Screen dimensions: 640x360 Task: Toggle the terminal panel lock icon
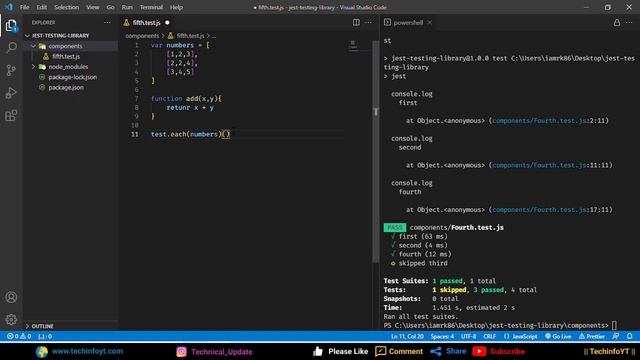[617, 23]
